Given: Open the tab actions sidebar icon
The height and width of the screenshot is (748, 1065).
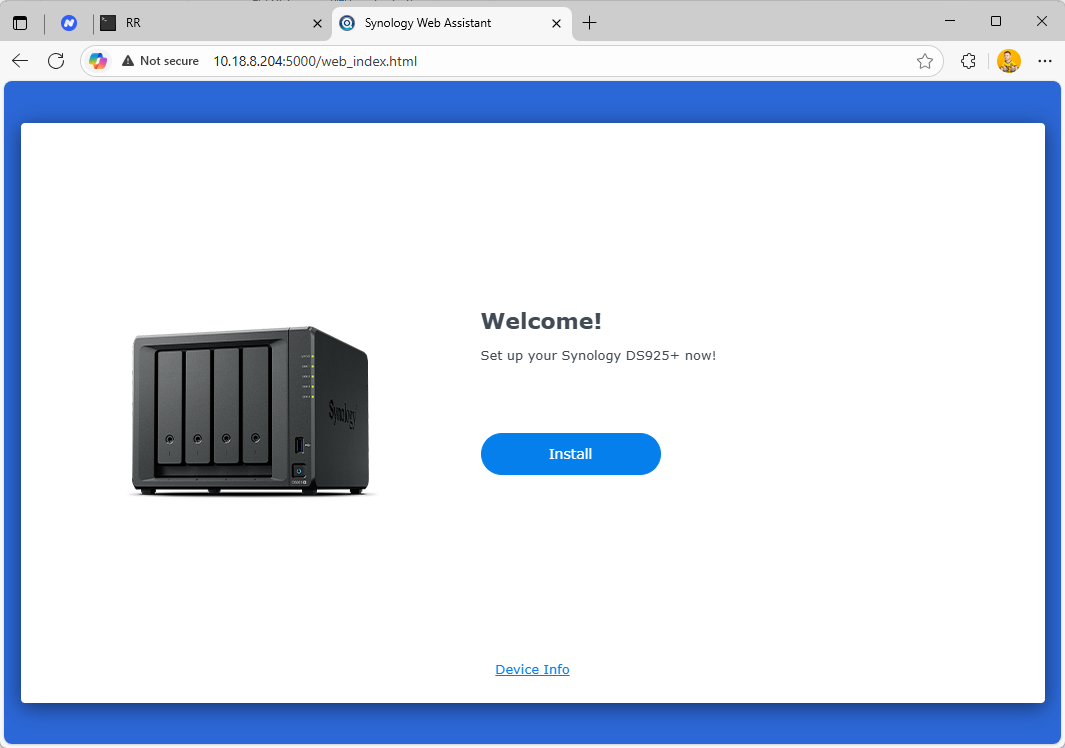Looking at the screenshot, I should click(20, 23).
